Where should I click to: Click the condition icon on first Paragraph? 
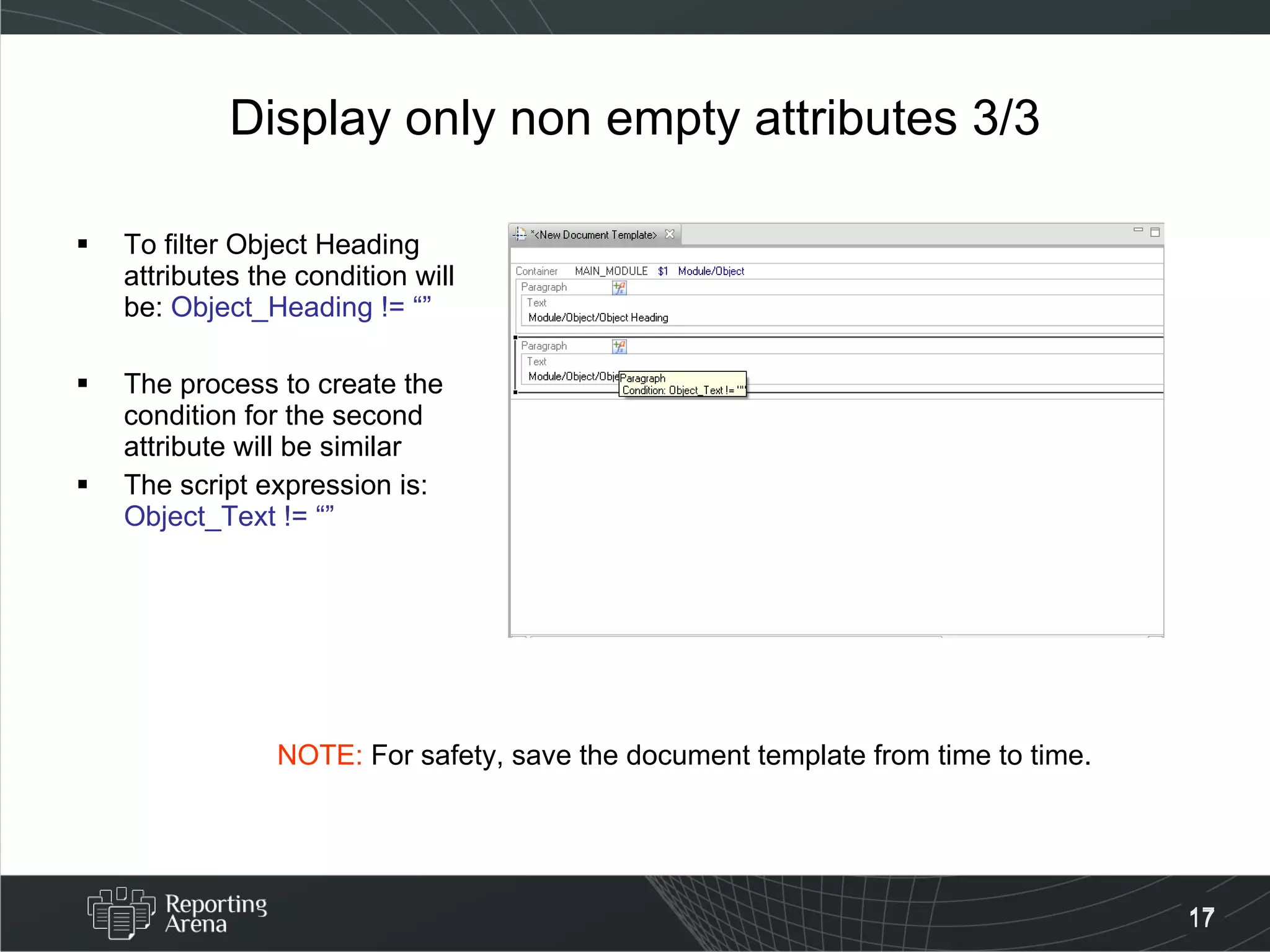point(619,288)
